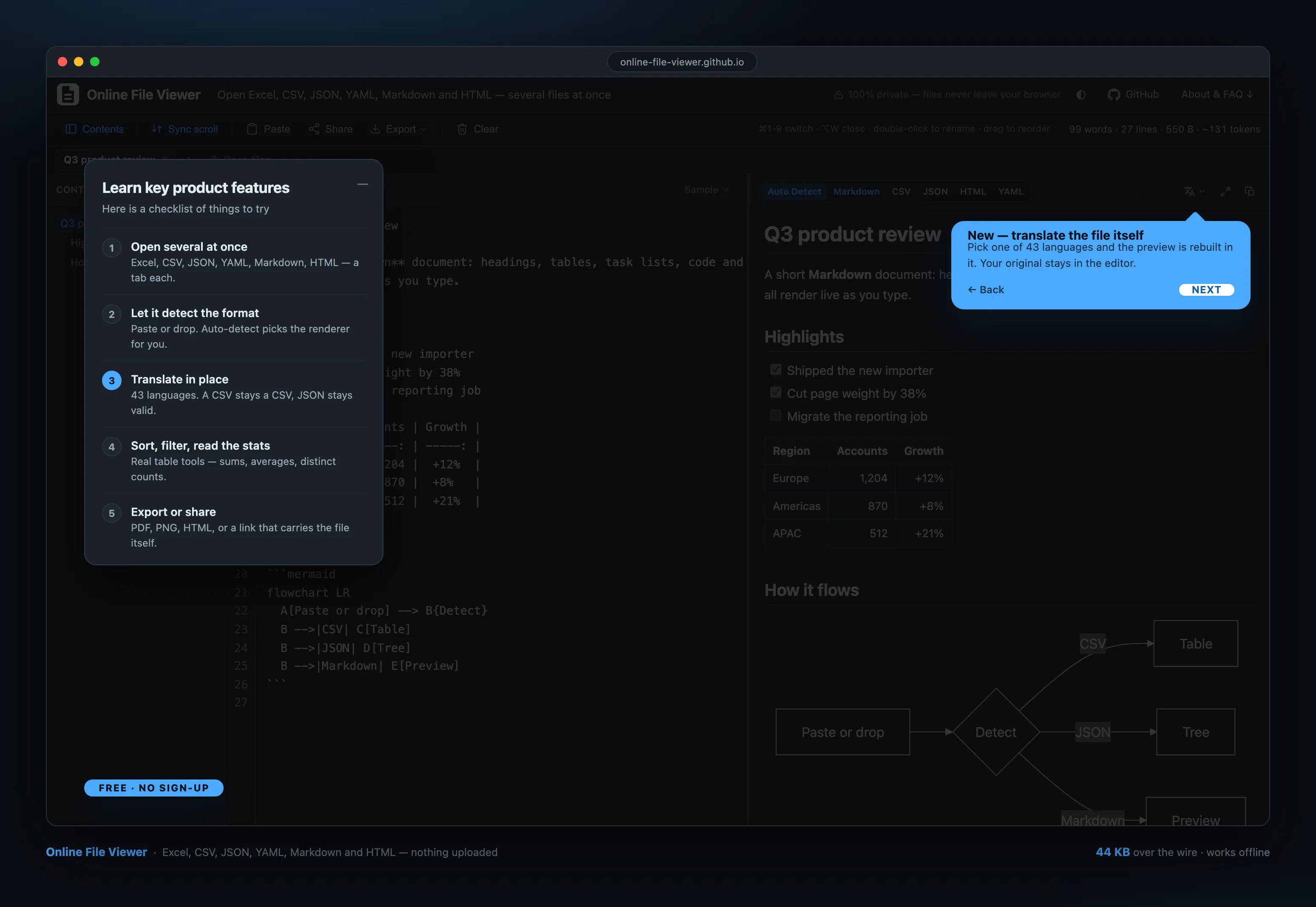The height and width of the screenshot is (907, 1316).
Task: Click the 1,204 accounts value
Action: tap(874, 478)
